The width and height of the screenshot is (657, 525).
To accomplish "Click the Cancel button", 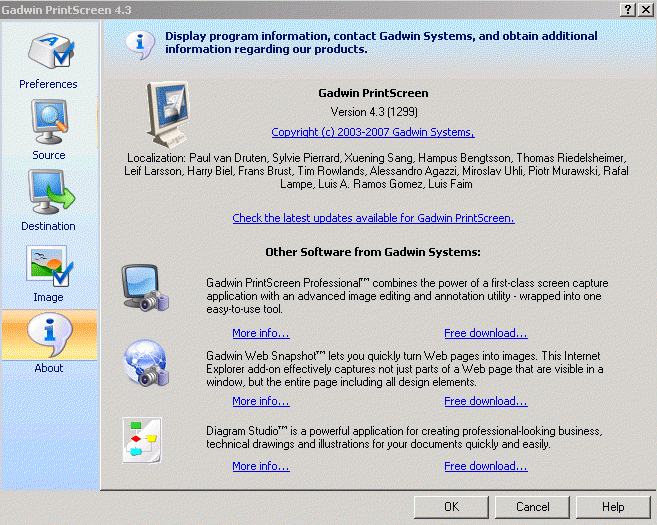I will 532,507.
